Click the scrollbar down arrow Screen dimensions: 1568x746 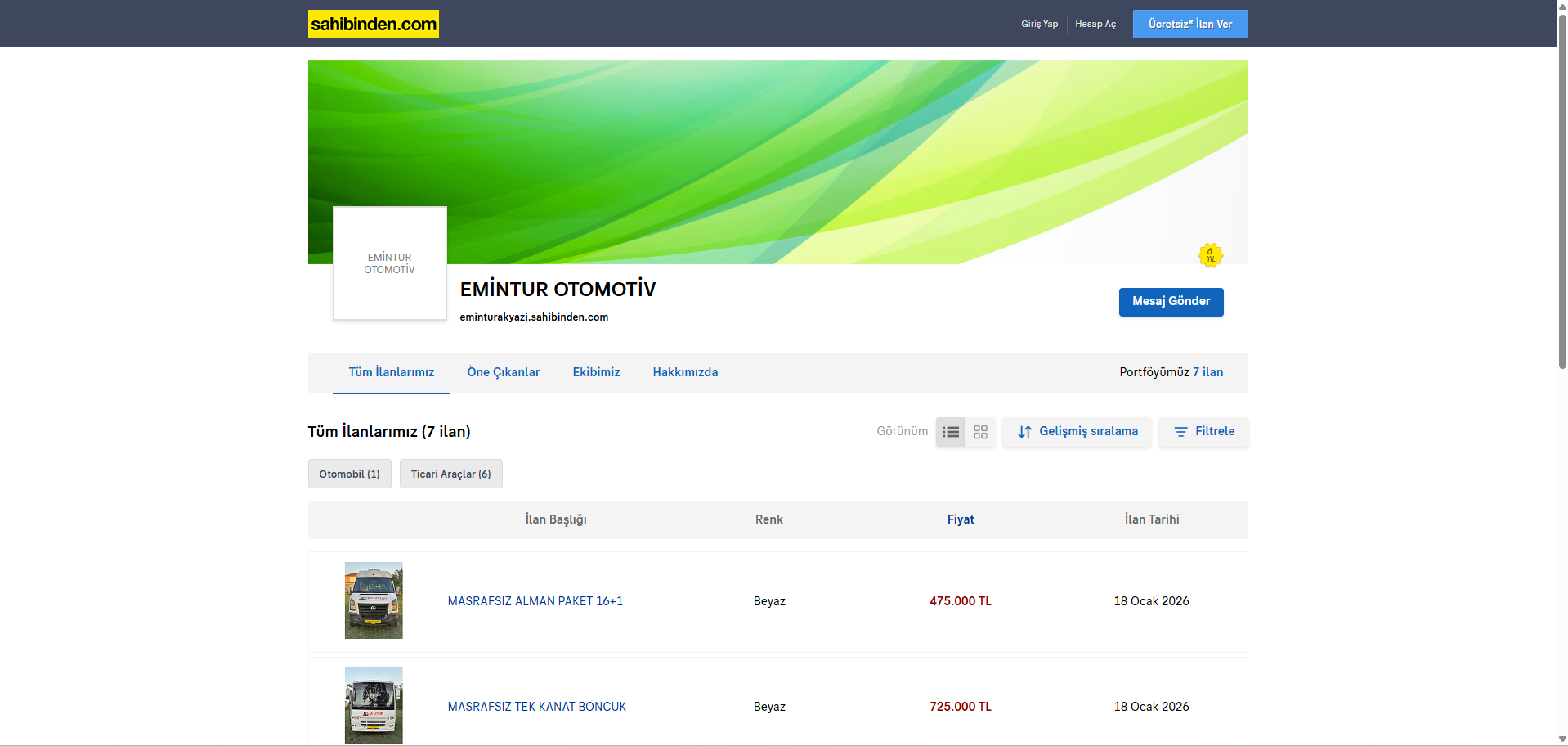point(1562,739)
